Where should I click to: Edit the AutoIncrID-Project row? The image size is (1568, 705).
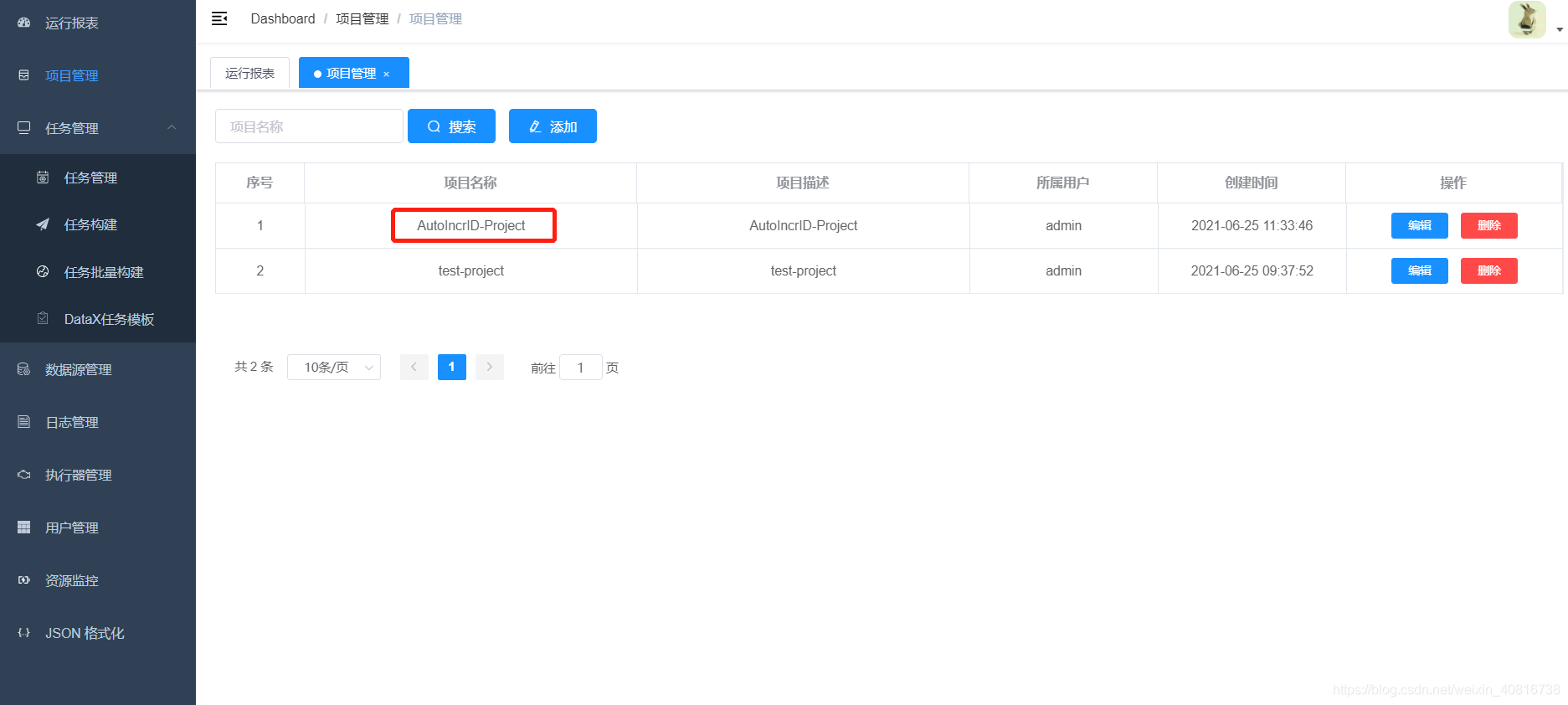click(x=1419, y=225)
